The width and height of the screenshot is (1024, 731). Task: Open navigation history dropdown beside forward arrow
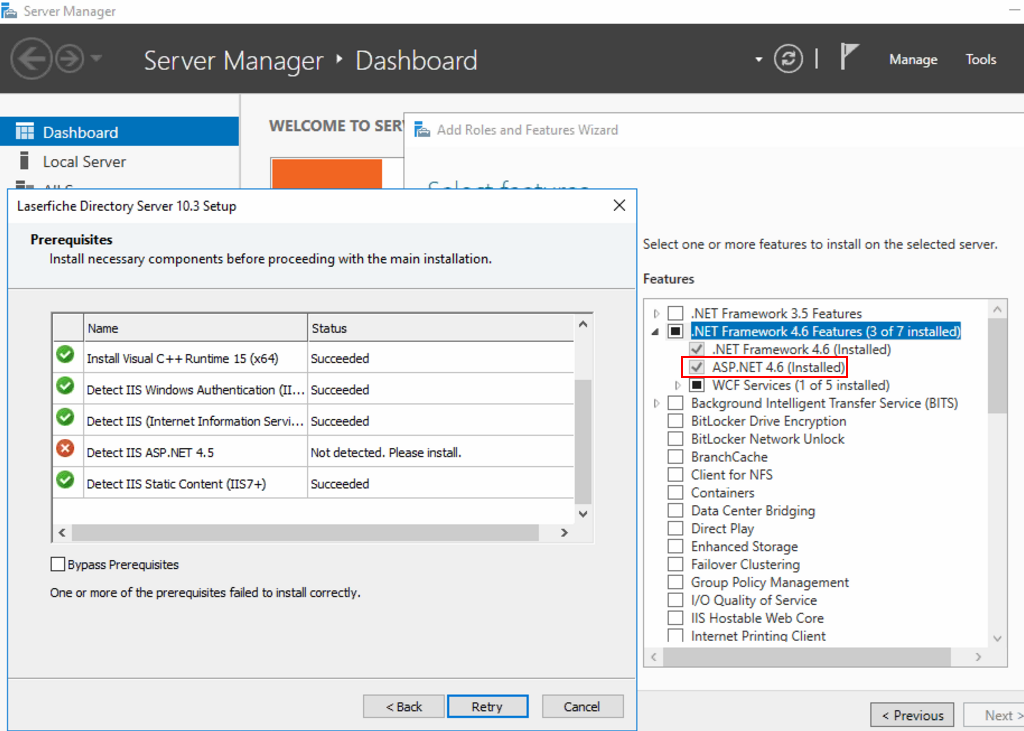[97, 58]
